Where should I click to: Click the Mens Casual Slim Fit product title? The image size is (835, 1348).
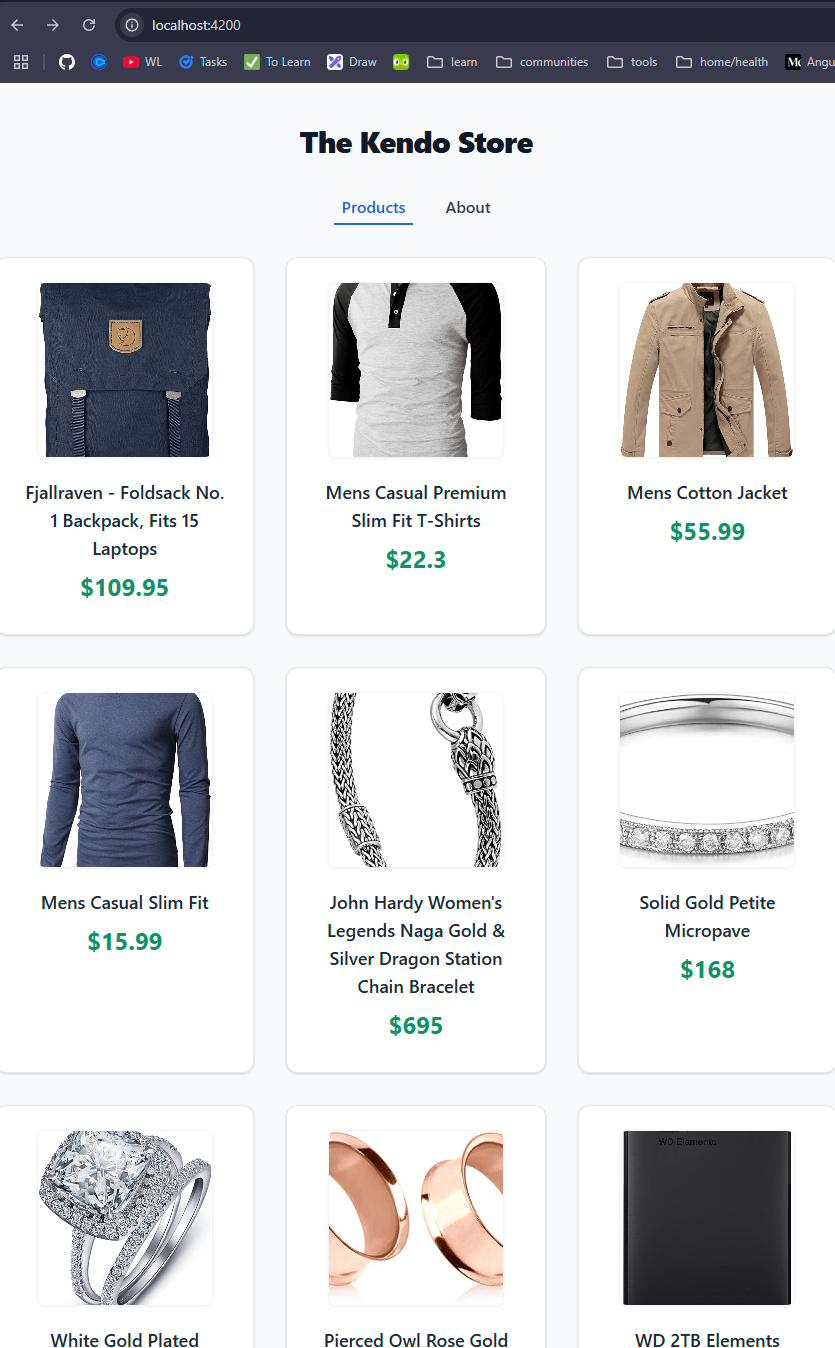(124, 902)
